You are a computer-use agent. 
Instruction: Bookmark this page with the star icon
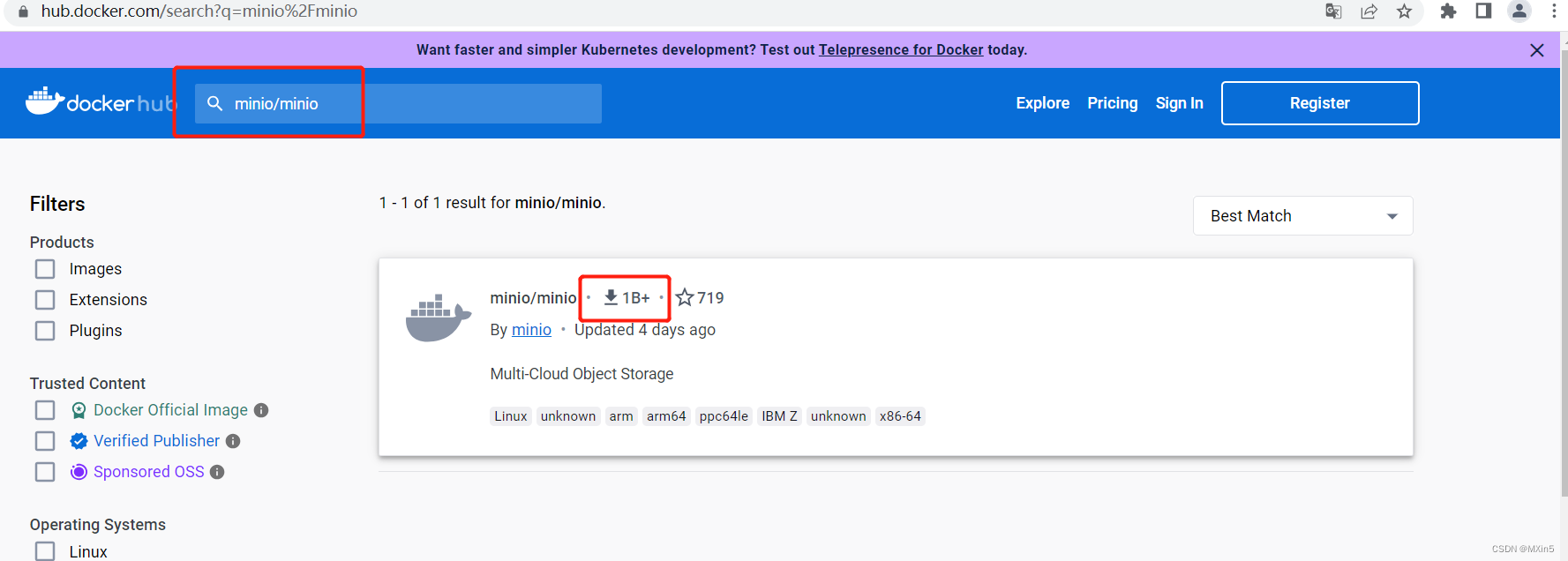pyautogui.click(x=1404, y=11)
